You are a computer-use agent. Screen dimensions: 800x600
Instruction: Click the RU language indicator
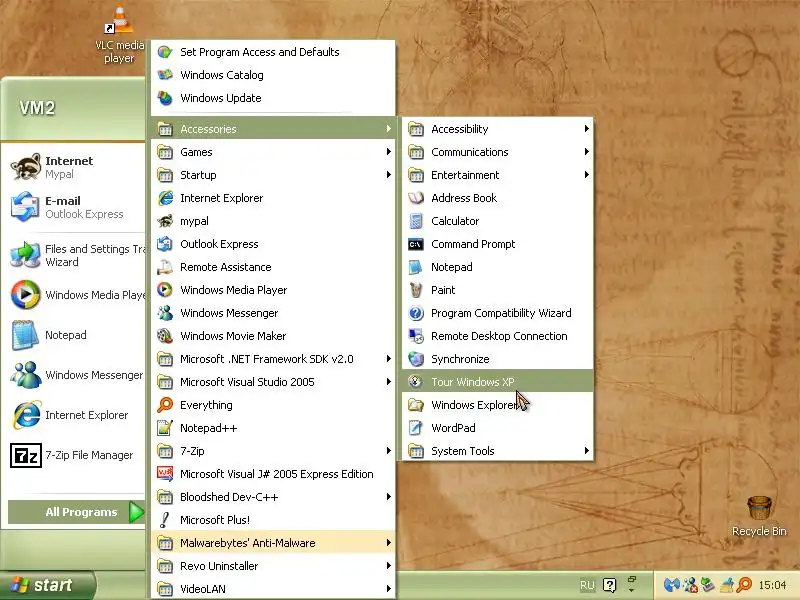(587, 585)
